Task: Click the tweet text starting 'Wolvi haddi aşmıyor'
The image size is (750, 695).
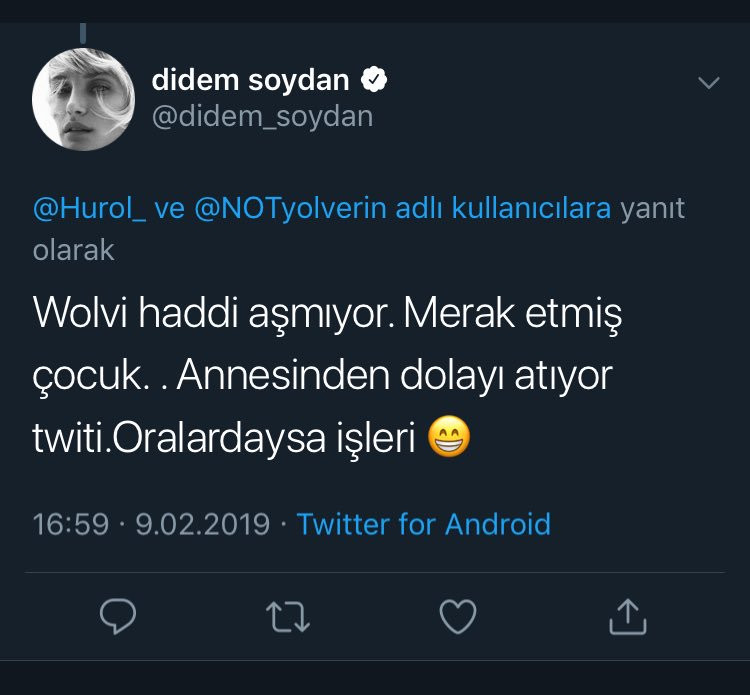Action: [327, 375]
